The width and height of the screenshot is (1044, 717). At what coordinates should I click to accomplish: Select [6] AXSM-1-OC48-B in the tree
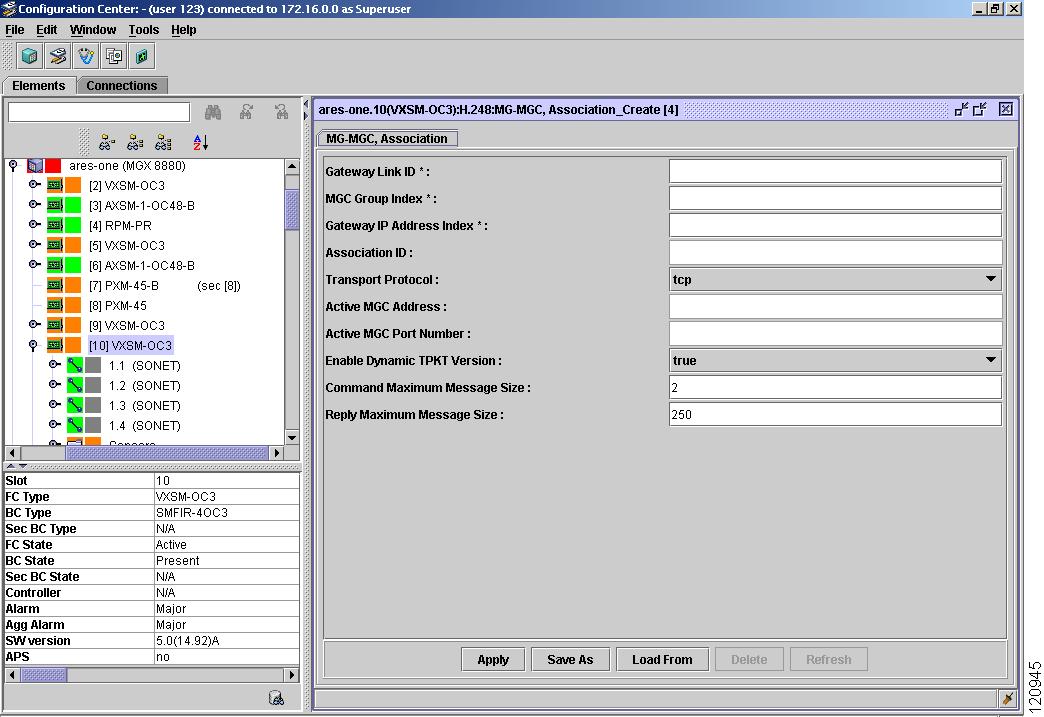142,266
